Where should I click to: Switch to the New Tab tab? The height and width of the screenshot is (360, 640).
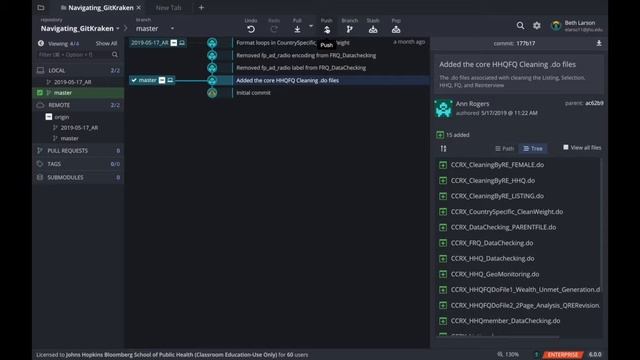[x=168, y=8]
